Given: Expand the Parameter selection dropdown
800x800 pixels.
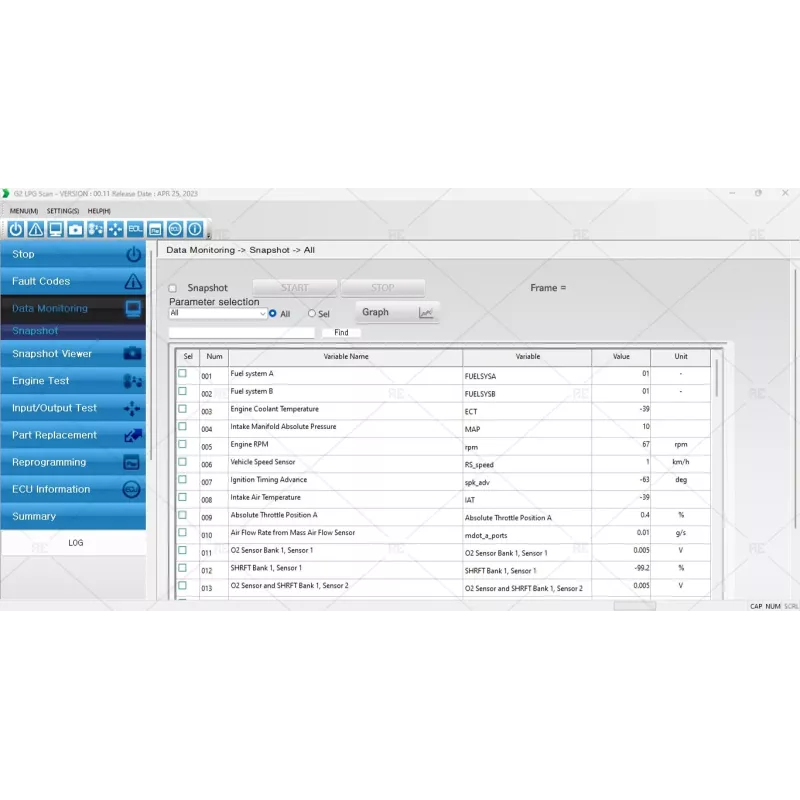Looking at the screenshot, I should (x=263, y=314).
